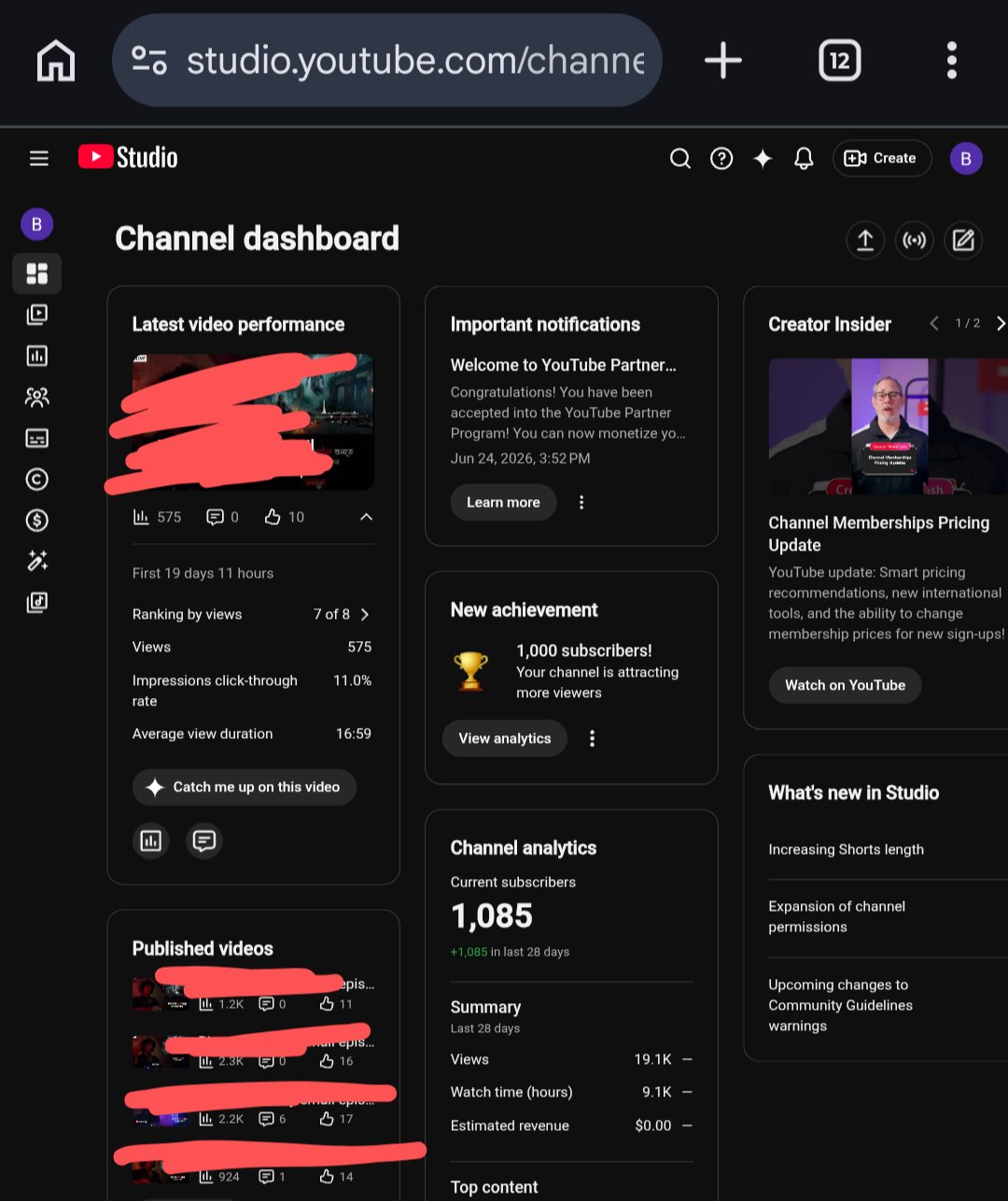Click the 1,085 current subscribers count
This screenshot has height=1201, width=1008.
pos(492,915)
